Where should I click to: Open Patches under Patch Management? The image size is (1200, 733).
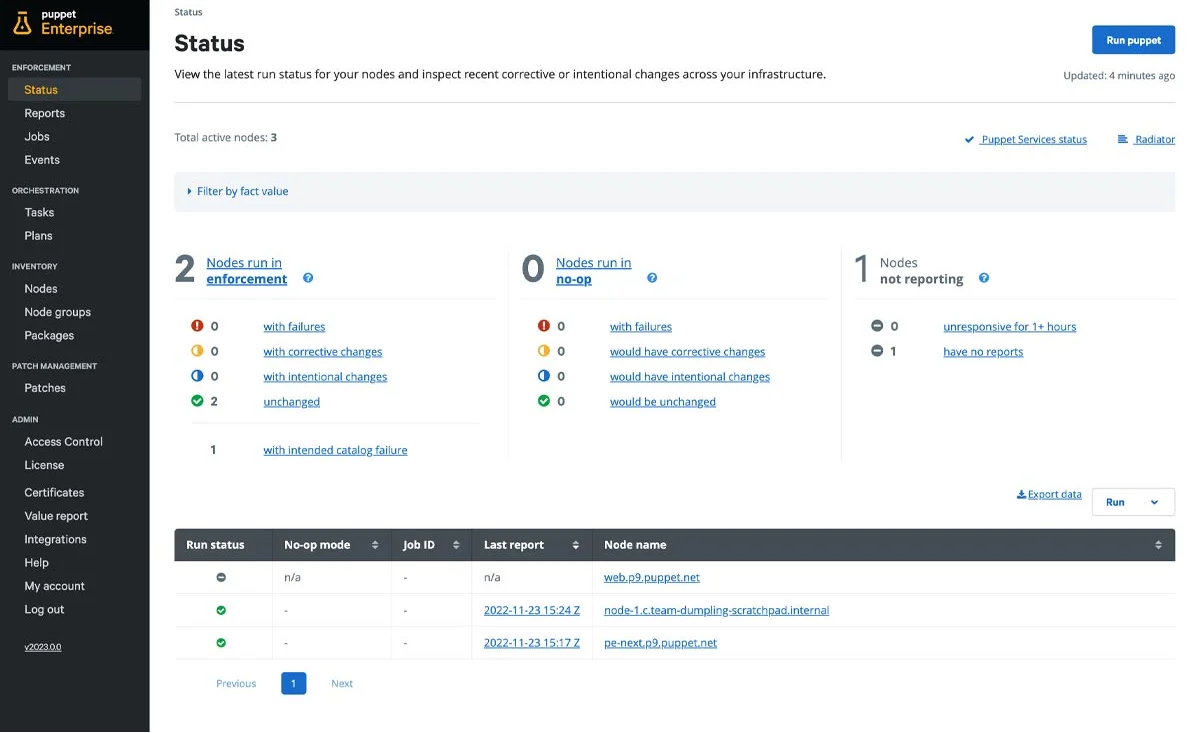(45, 388)
